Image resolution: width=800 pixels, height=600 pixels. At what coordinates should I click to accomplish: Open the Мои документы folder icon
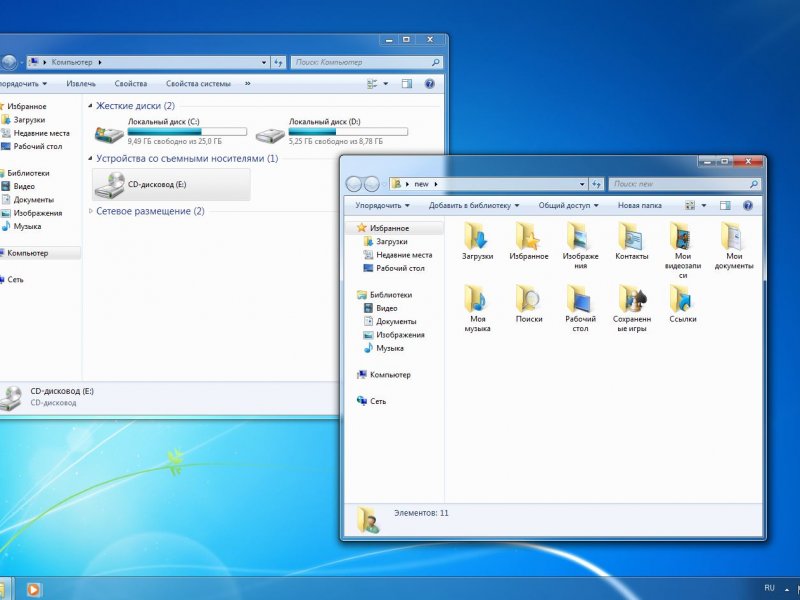point(733,236)
